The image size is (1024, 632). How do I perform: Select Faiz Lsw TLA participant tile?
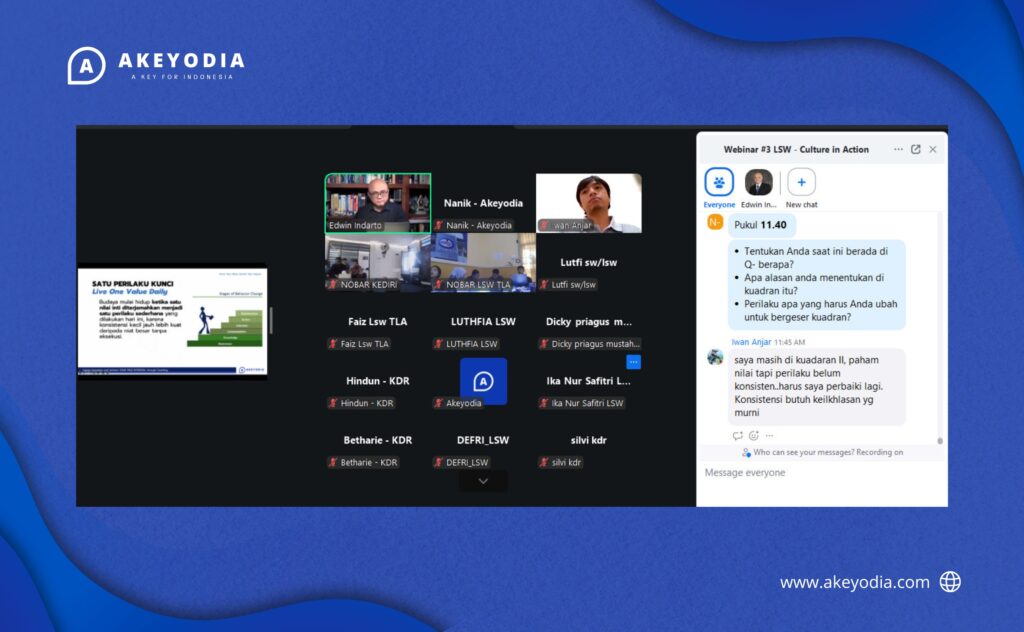(378, 322)
